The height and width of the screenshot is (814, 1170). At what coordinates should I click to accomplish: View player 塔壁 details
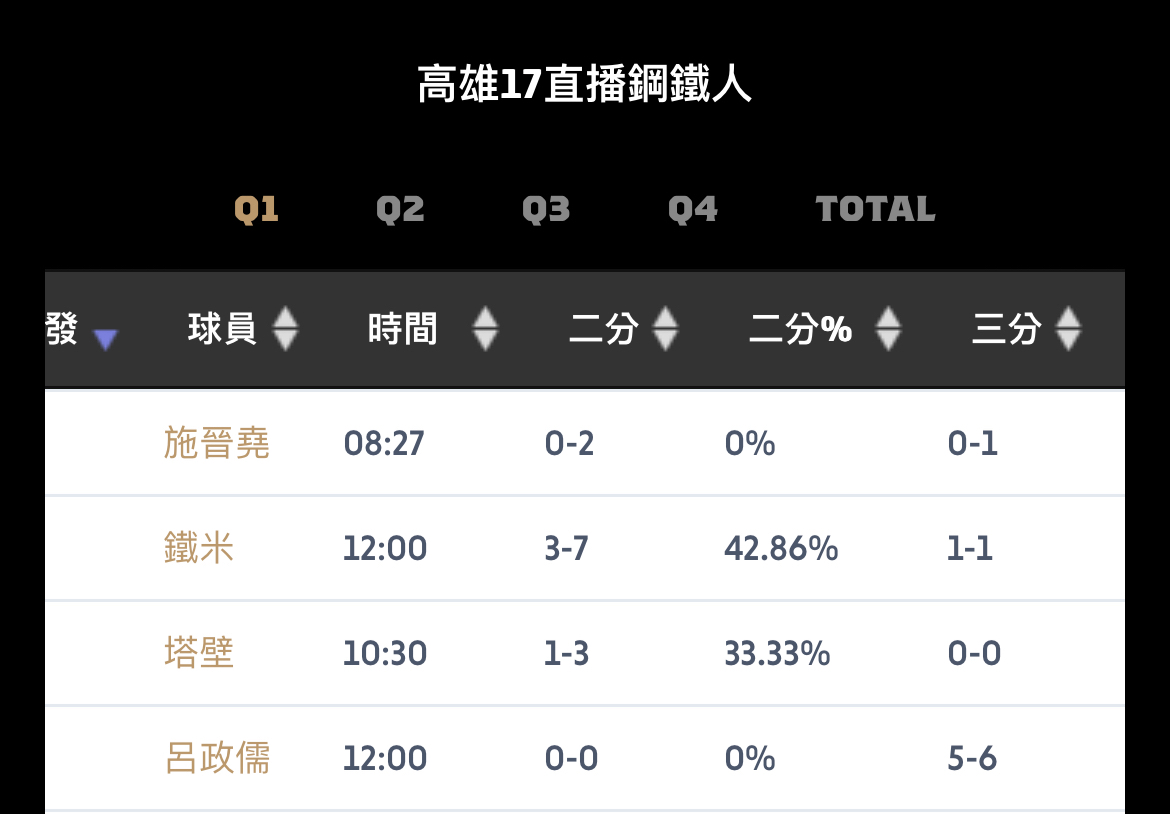pos(199,653)
